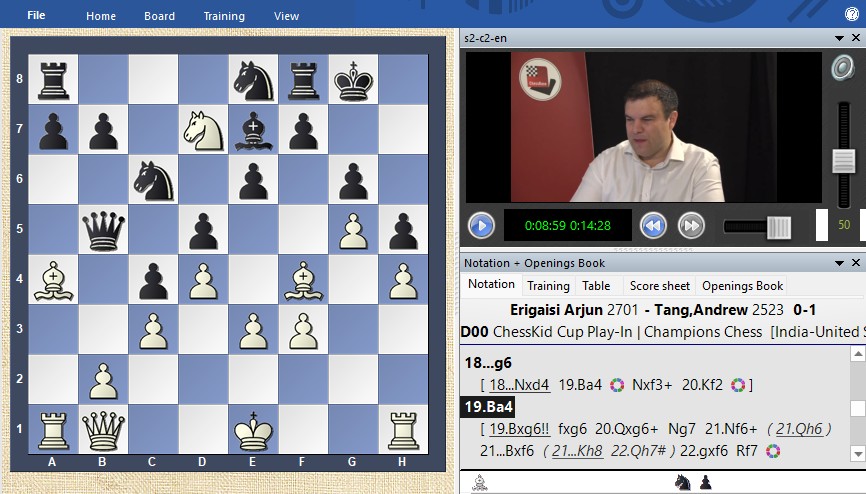Rewind the video with the back button
Screen dimensions: 866x494
pyautogui.click(x=653, y=225)
